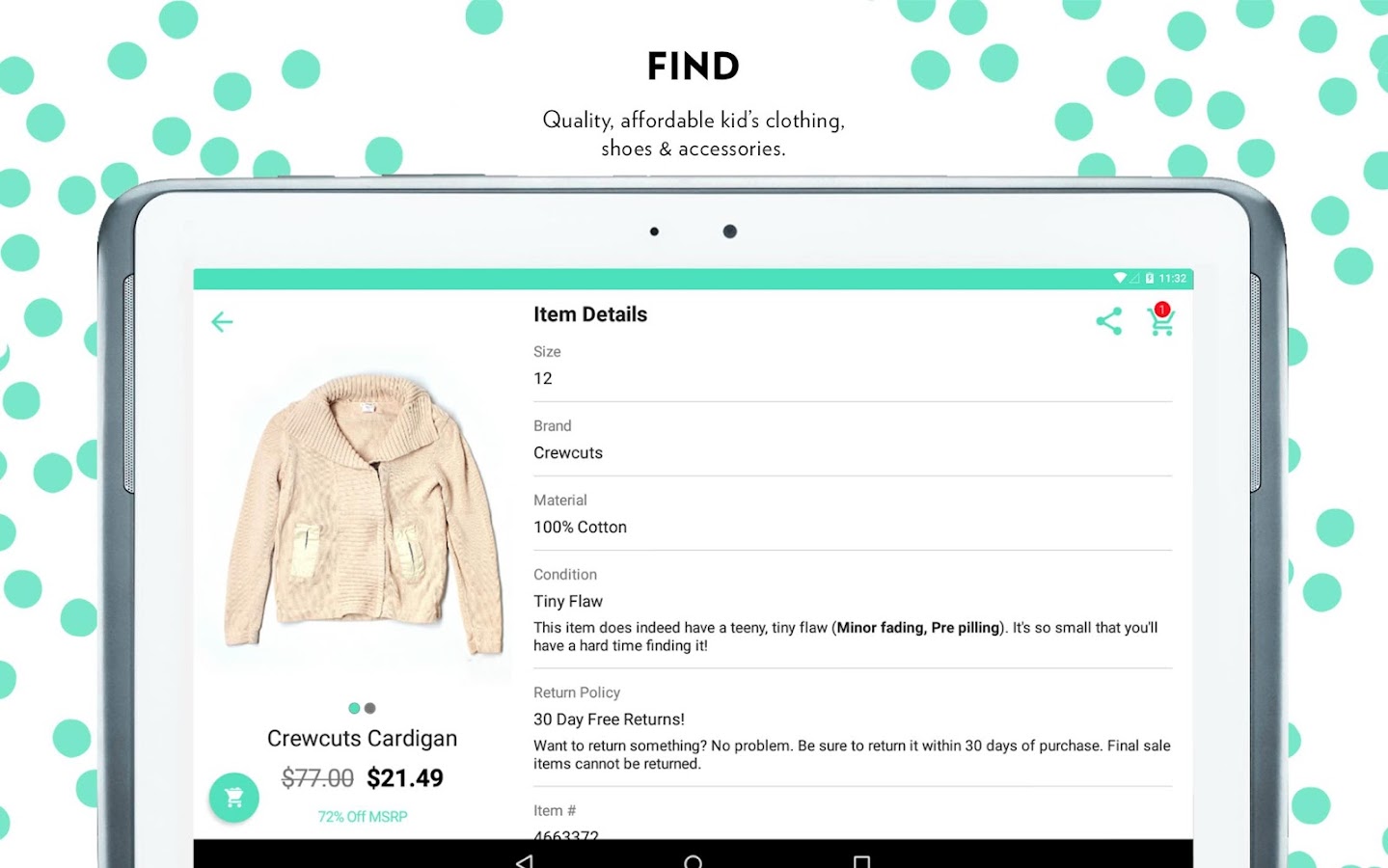Add the Crewcuts Cardigan to cart

coord(232,798)
